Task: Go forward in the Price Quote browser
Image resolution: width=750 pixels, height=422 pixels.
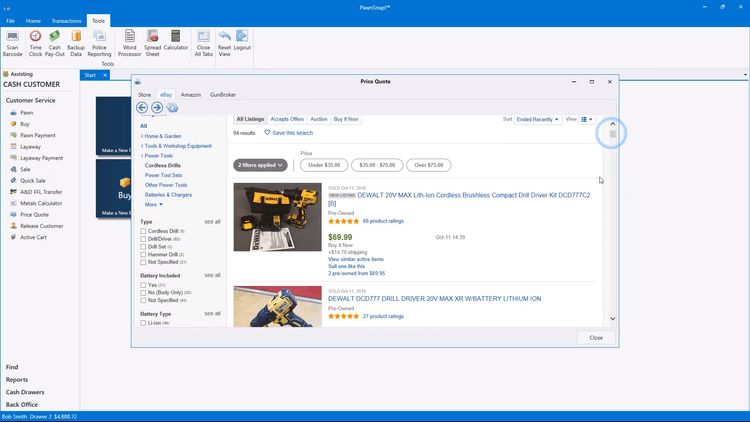Action: tap(157, 108)
